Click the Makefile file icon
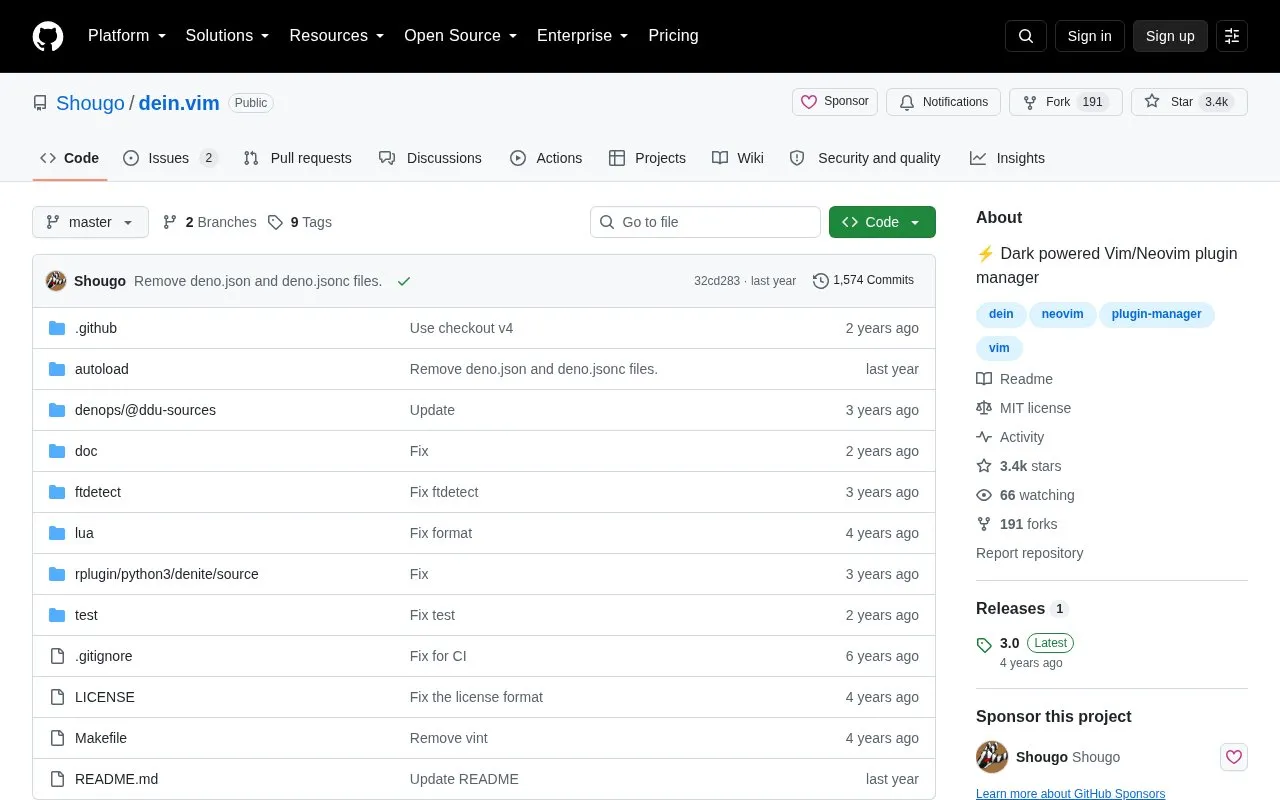The width and height of the screenshot is (1280, 800). (57, 738)
